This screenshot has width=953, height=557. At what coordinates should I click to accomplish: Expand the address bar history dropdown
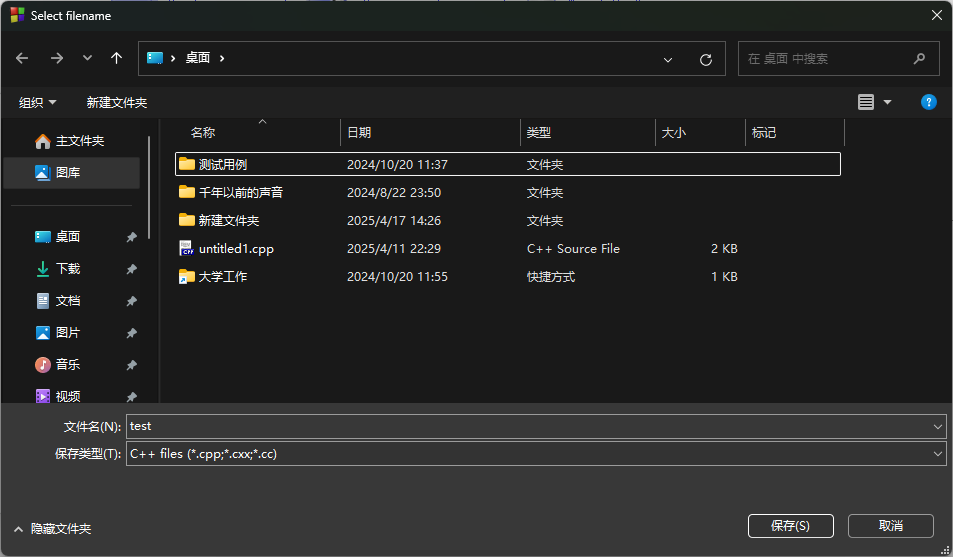pyautogui.click(x=668, y=59)
